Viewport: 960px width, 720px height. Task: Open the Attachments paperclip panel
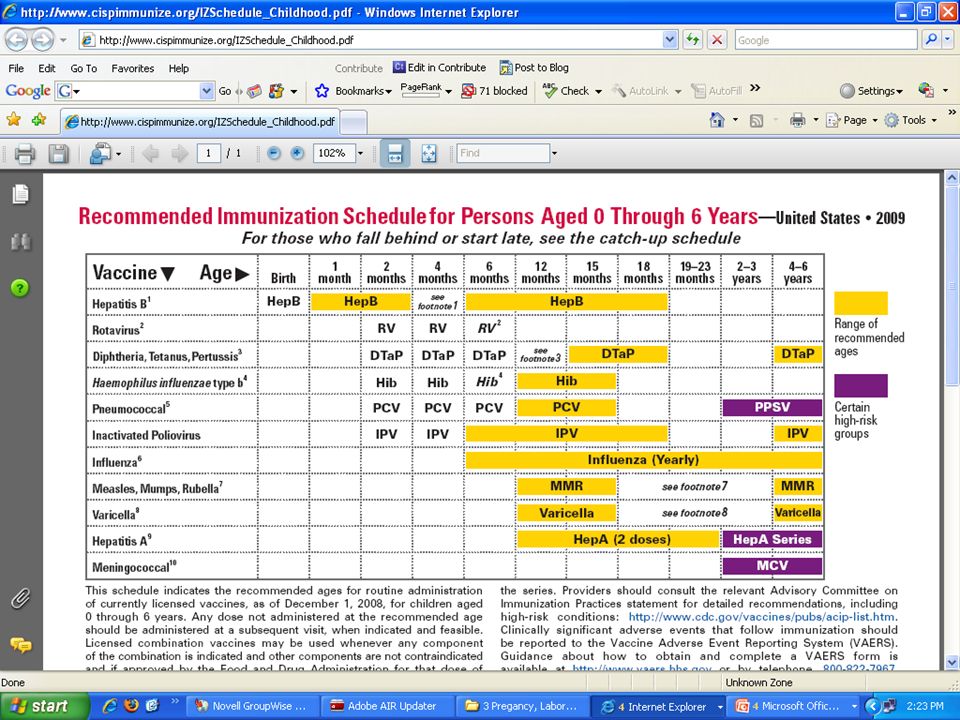pyautogui.click(x=20, y=599)
